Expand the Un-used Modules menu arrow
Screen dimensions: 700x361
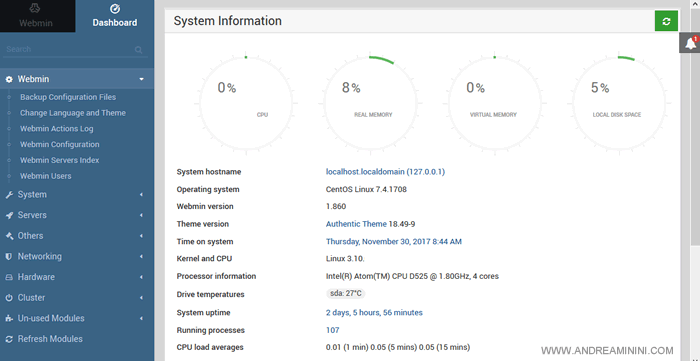pos(142,319)
